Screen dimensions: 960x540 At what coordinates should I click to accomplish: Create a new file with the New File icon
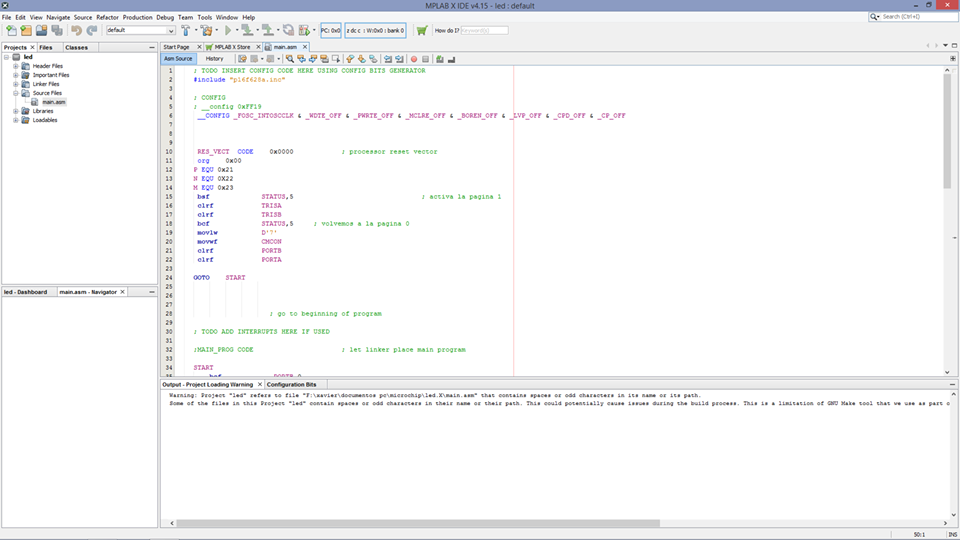coord(11,30)
